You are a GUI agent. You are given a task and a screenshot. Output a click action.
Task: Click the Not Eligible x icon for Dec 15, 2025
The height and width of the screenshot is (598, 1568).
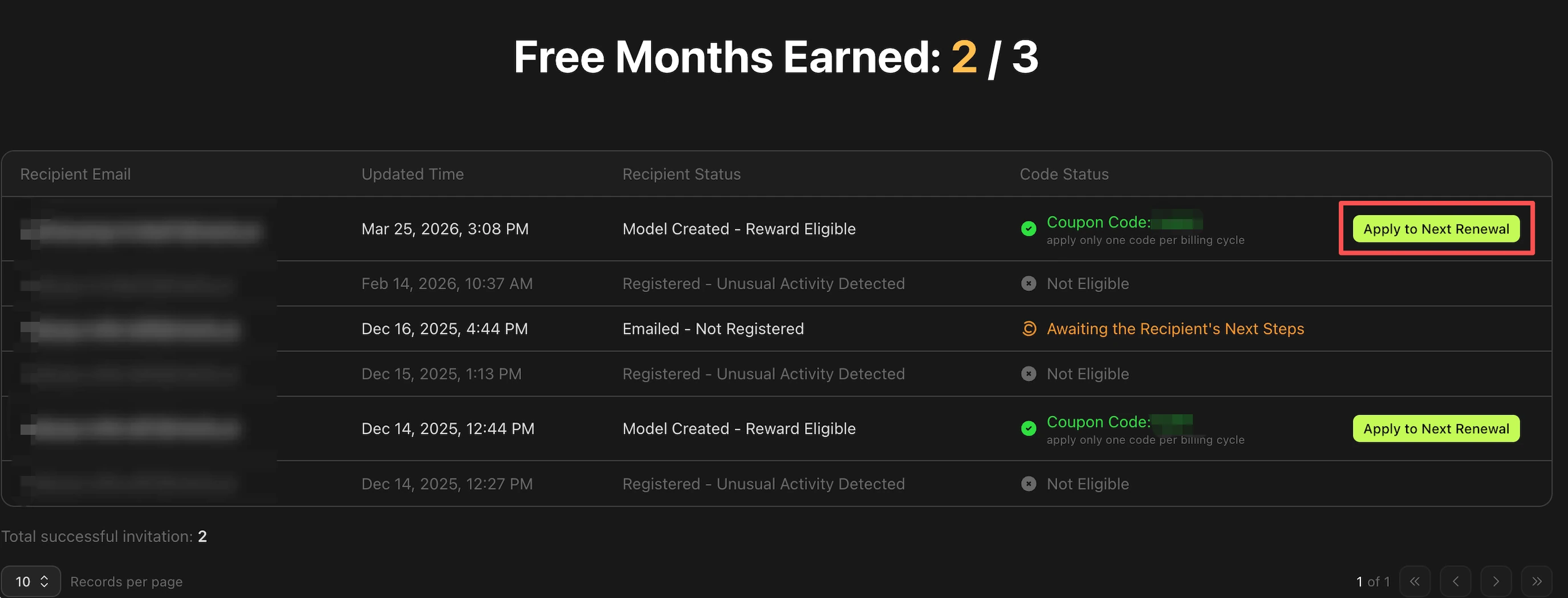[x=1029, y=374]
